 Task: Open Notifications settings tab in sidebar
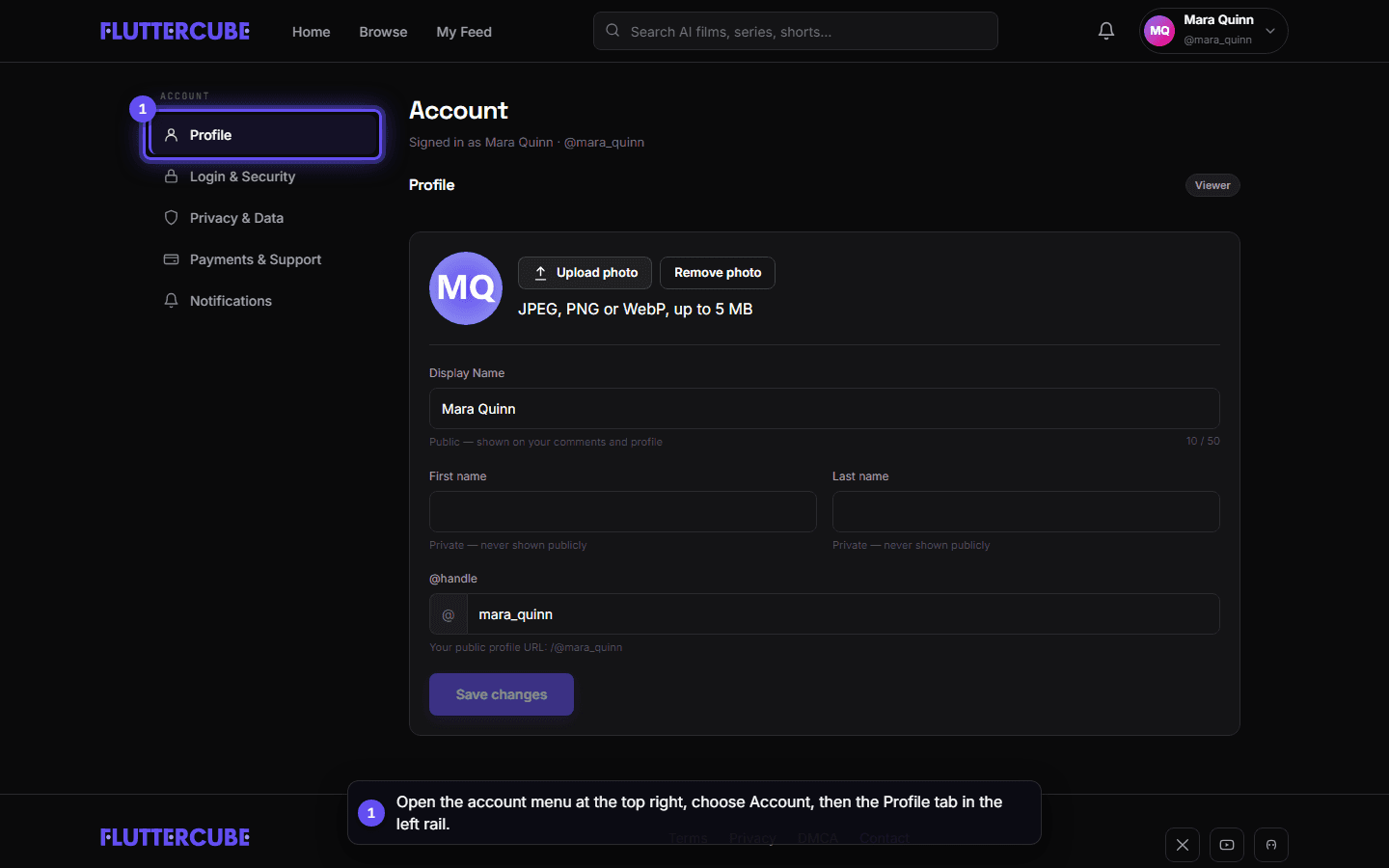point(263,301)
